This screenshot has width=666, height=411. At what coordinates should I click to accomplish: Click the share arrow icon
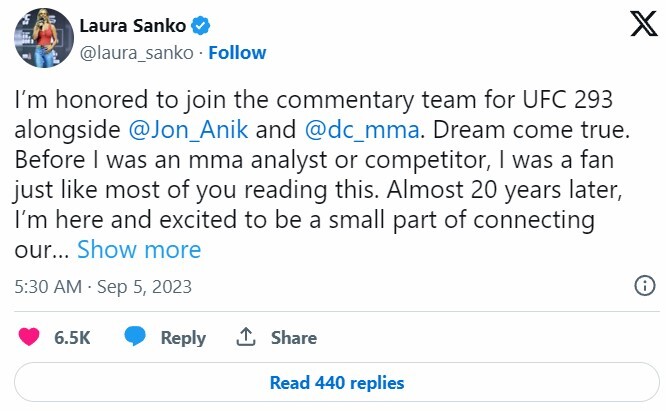point(244,338)
